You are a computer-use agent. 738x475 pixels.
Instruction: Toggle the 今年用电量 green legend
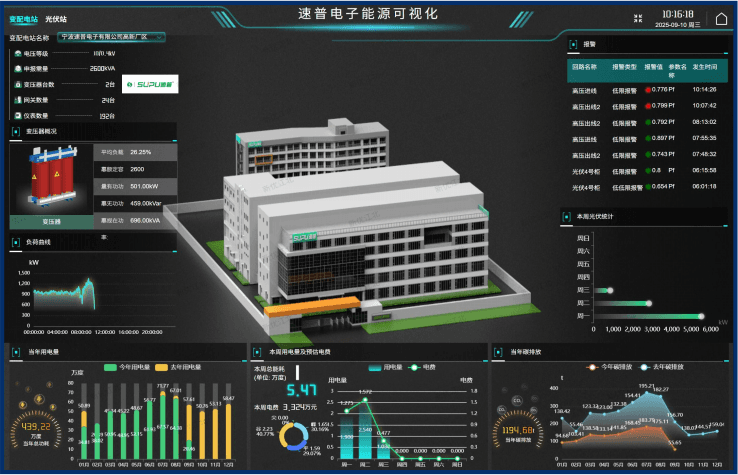click(127, 367)
